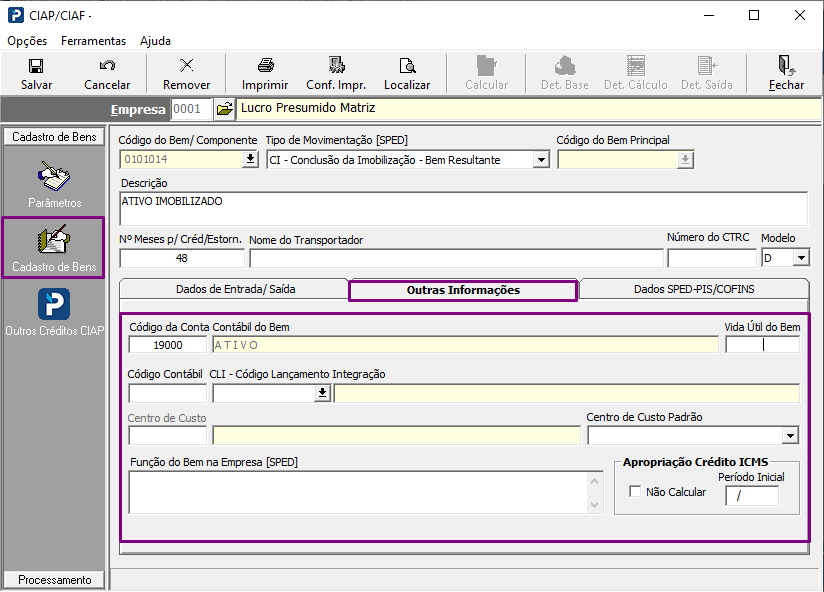Click the Salvar floppy disk icon
Image resolution: width=824 pixels, height=592 pixels.
[x=36, y=66]
